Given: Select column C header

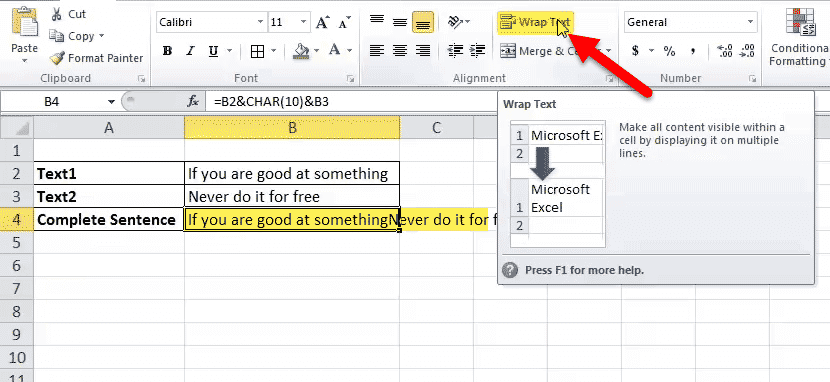Looking at the screenshot, I should pos(436,128).
